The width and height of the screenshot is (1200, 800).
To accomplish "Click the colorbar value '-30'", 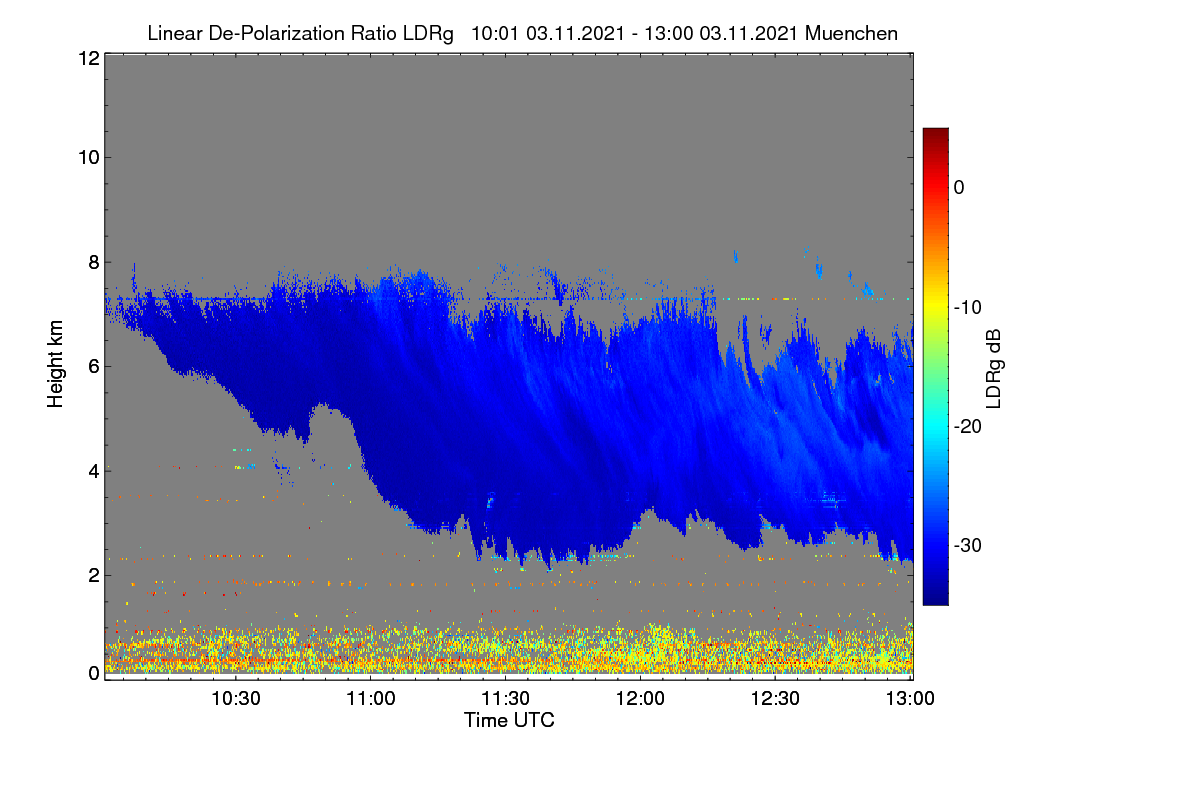I will (969, 546).
